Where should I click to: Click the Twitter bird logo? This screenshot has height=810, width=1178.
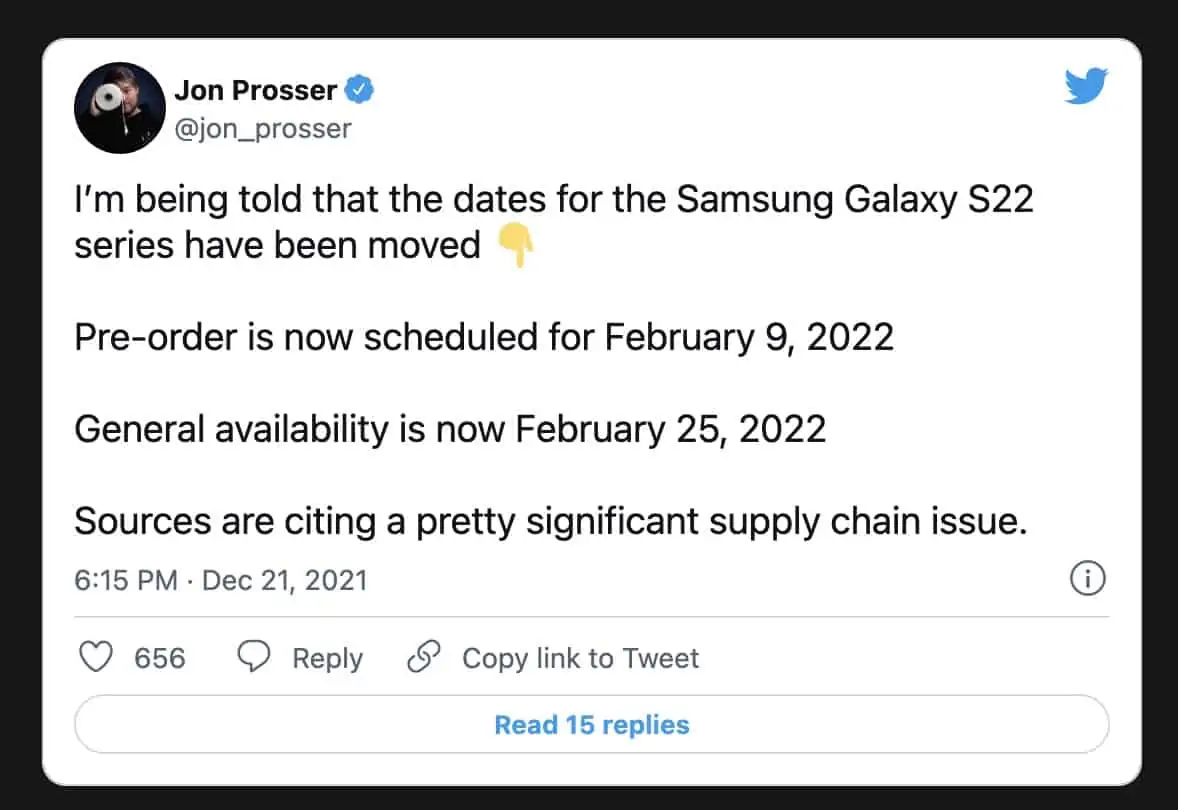tap(1086, 90)
